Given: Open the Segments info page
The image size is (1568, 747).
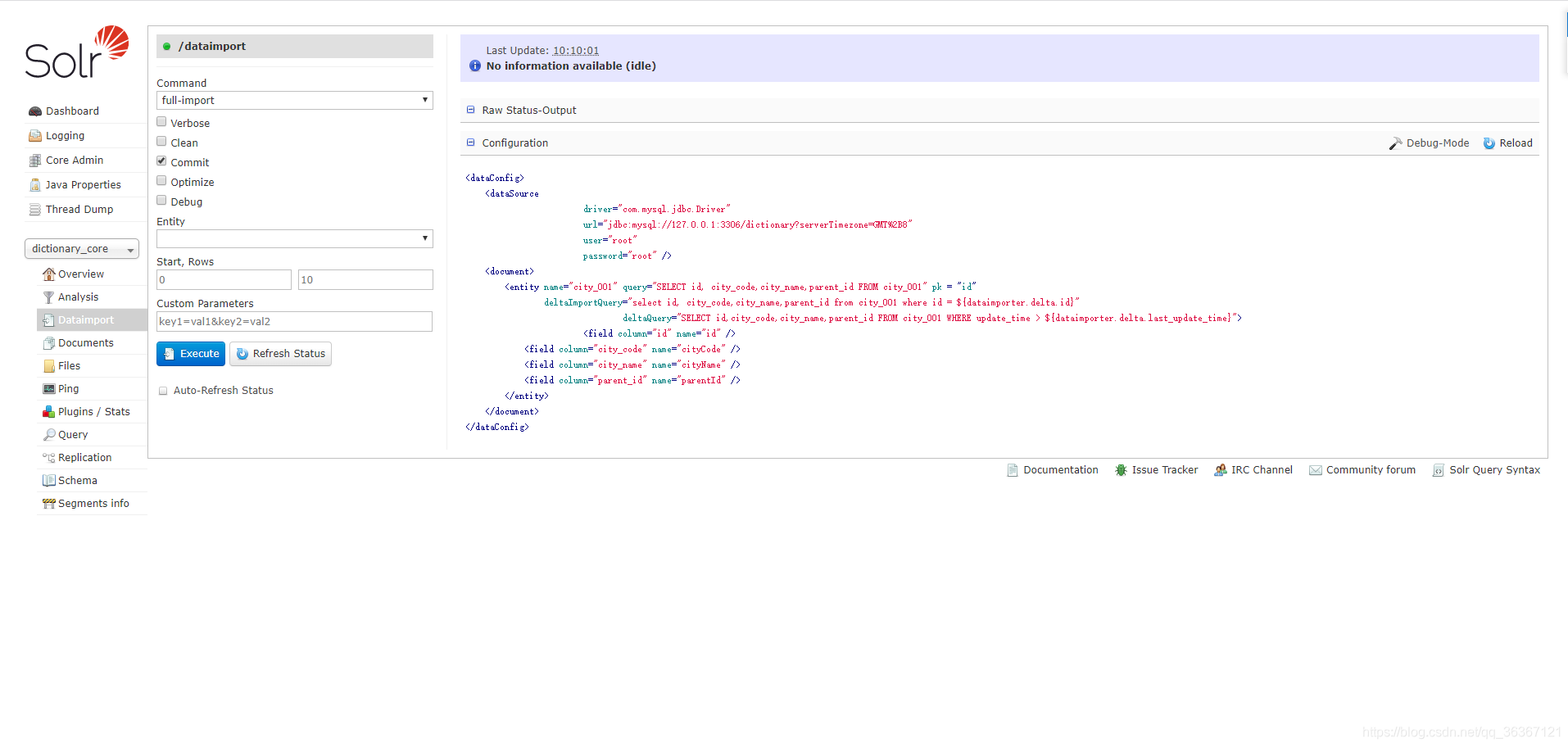Looking at the screenshot, I should 93,504.
